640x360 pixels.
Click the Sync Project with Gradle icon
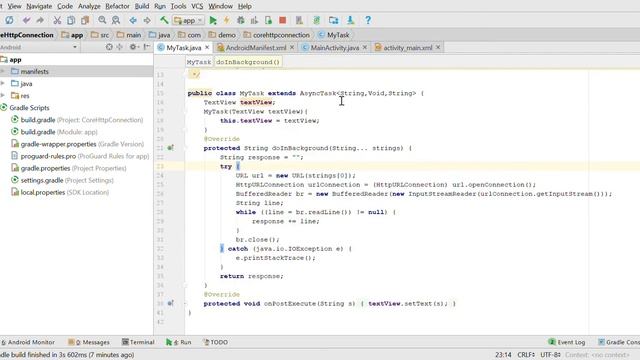point(316,20)
